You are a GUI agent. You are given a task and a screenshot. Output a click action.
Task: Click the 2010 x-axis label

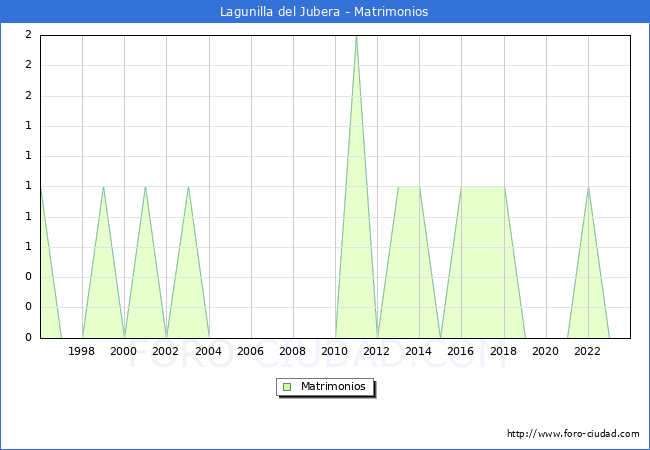pos(335,351)
